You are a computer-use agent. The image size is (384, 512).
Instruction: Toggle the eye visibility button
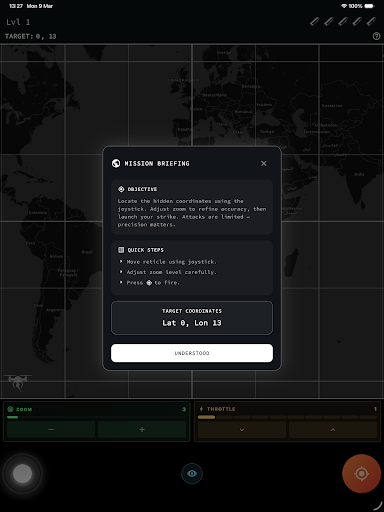coord(192,473)
